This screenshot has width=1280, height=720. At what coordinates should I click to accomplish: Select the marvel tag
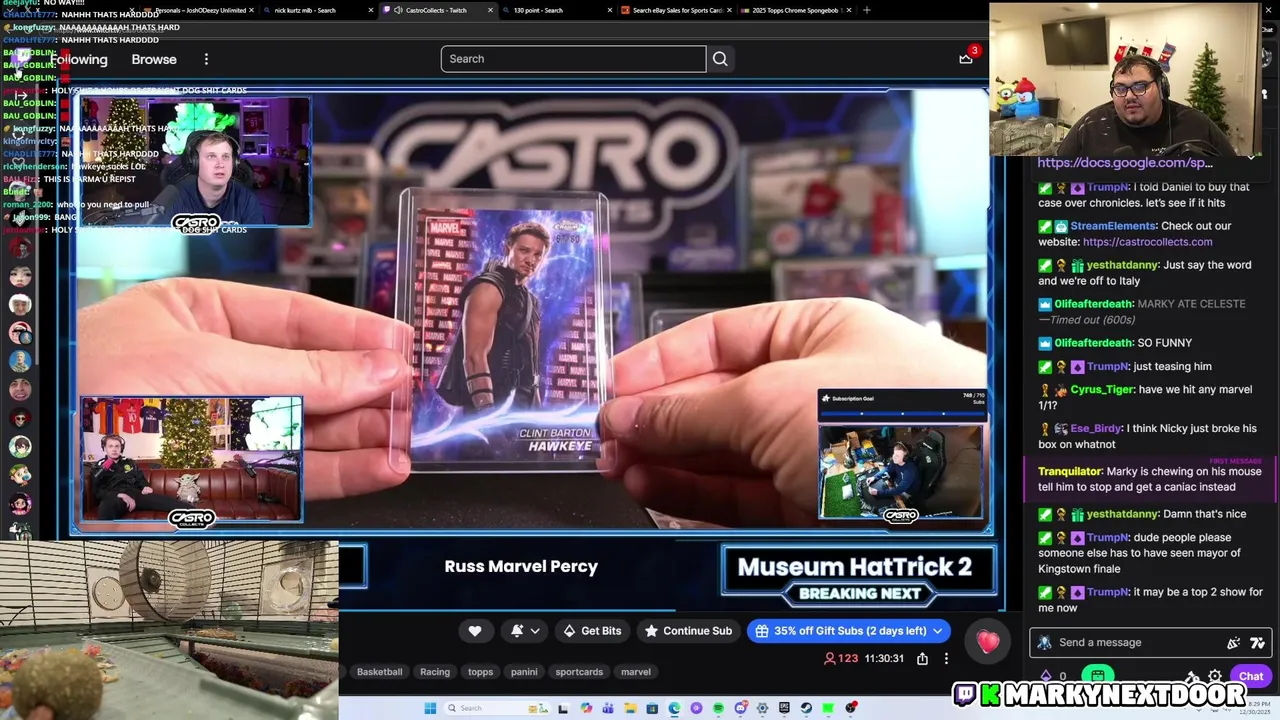point(636,672)
